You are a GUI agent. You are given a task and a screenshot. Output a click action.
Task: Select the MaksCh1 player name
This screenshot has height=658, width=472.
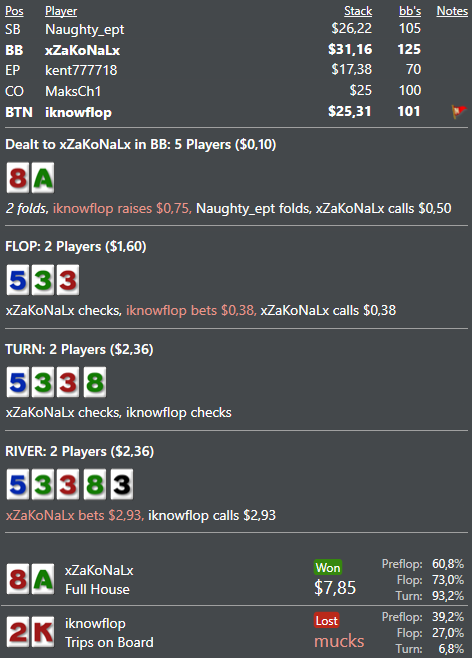point(73,91)
